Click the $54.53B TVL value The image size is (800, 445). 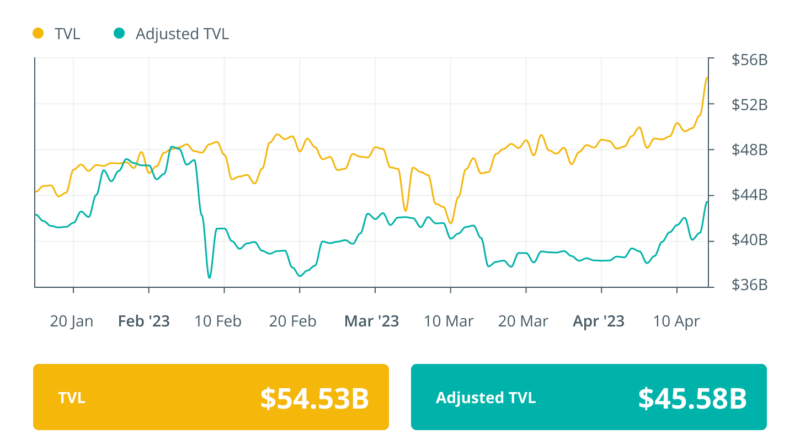click(314, 398)
